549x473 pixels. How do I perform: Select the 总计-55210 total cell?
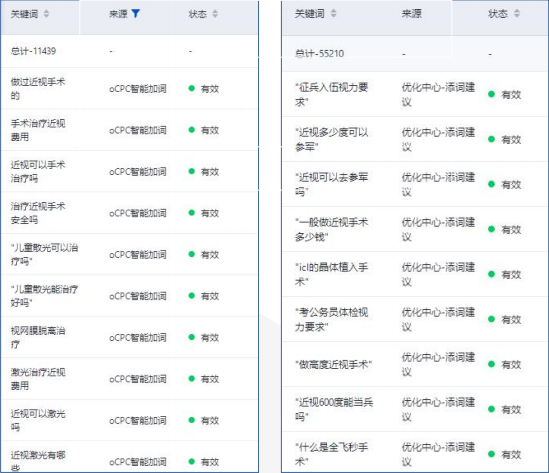[319, 53]
